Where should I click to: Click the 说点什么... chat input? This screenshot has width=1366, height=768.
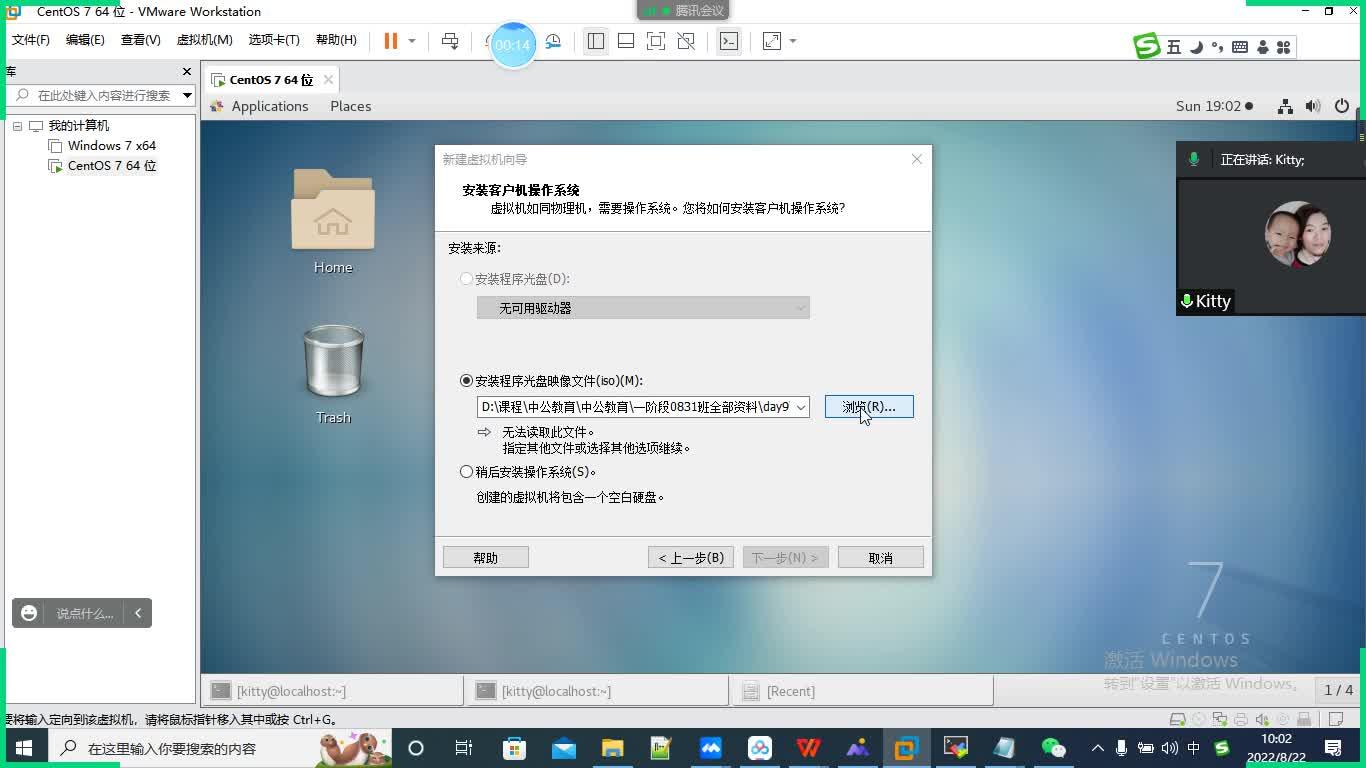tap(84, 613)
